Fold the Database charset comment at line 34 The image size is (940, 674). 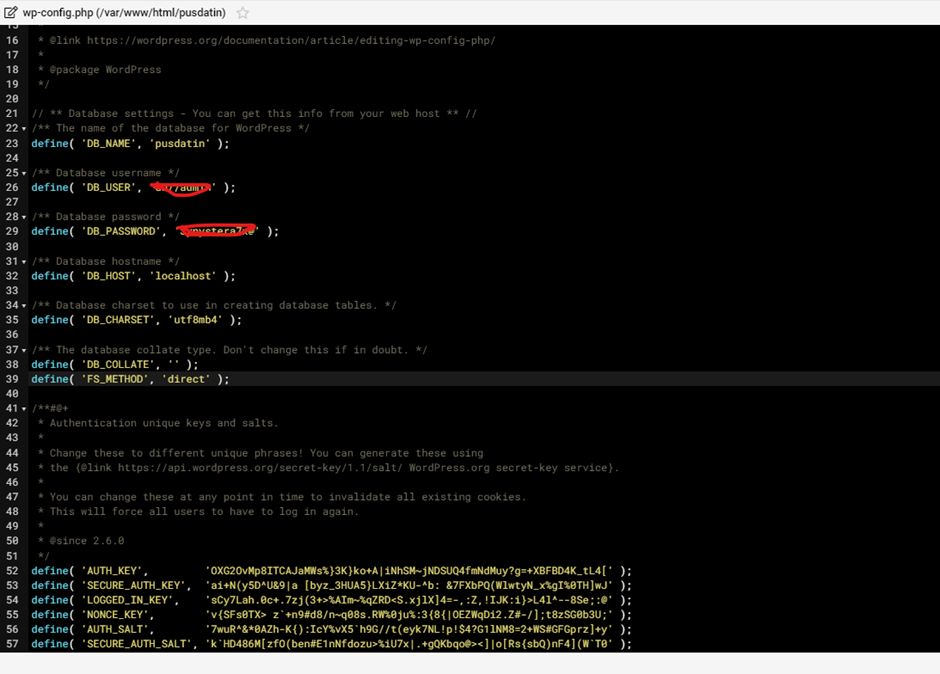24,306
